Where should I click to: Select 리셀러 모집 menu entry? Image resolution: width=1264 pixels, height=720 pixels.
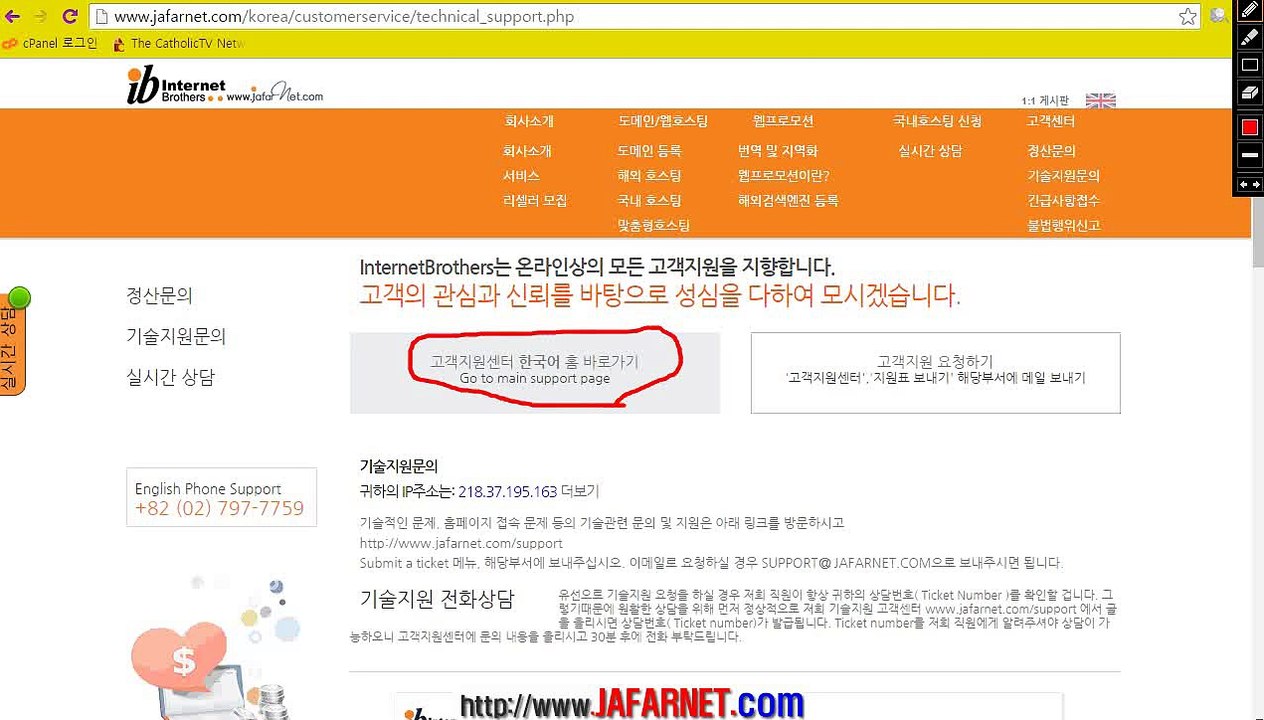pos(534,201)
